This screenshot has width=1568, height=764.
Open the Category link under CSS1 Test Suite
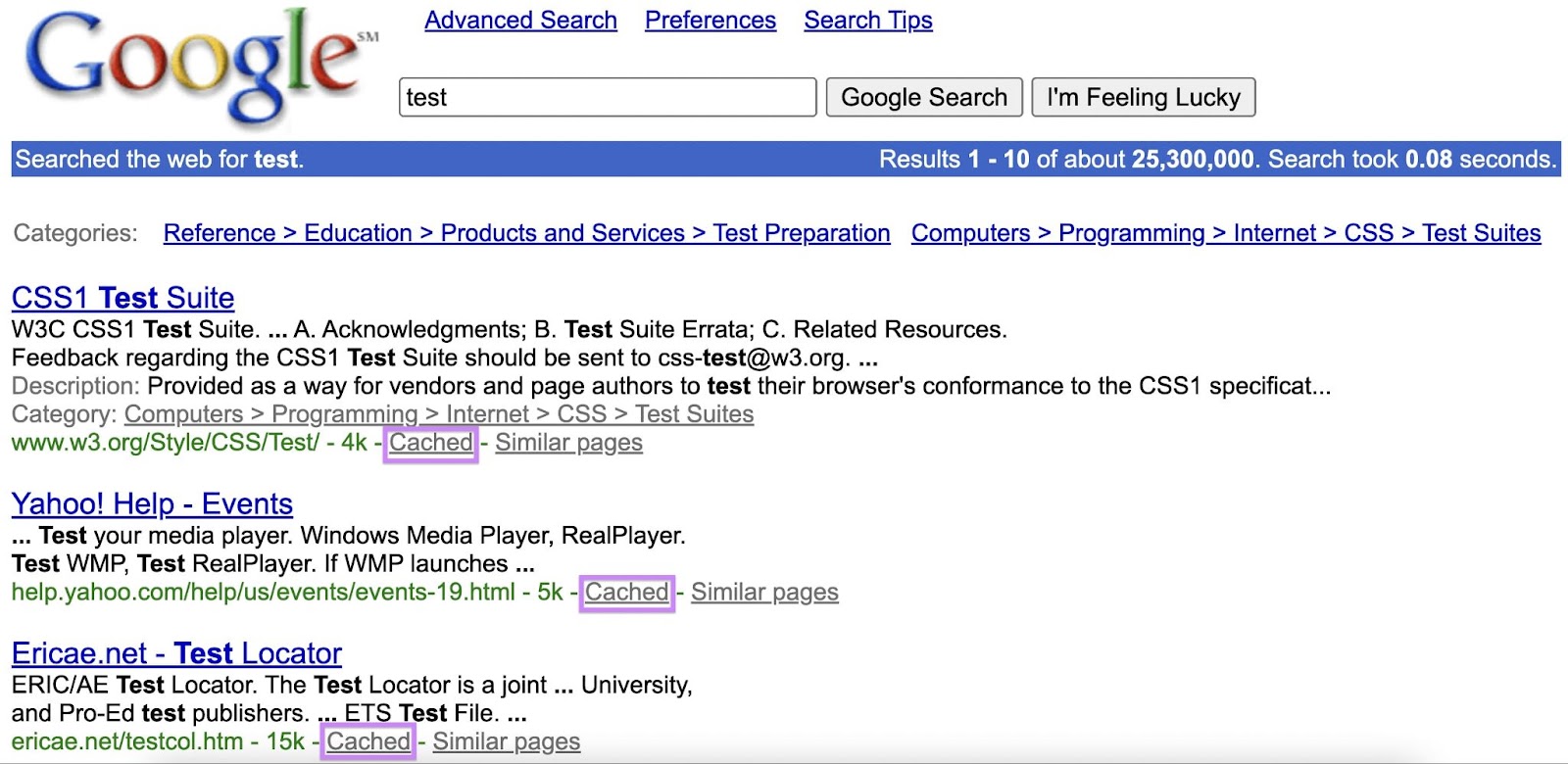click(x=439, y=414)
